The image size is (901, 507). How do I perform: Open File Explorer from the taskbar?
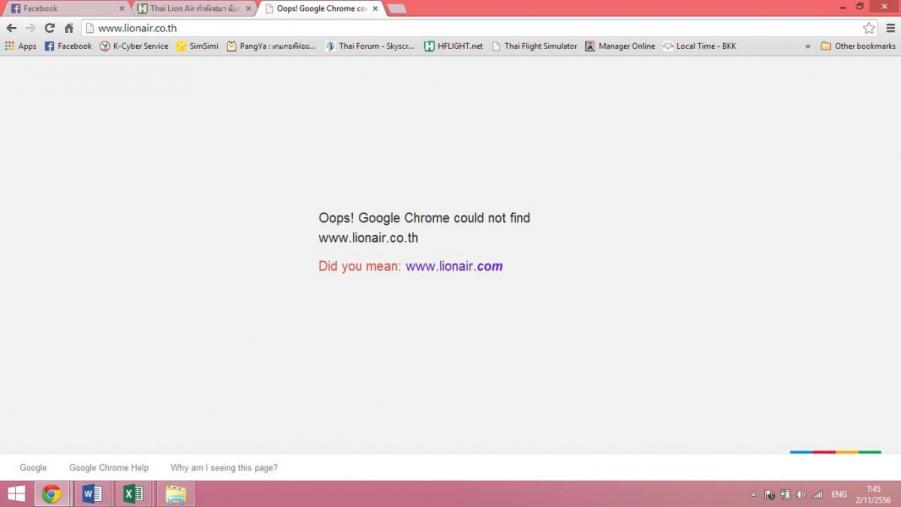(176, 494)
